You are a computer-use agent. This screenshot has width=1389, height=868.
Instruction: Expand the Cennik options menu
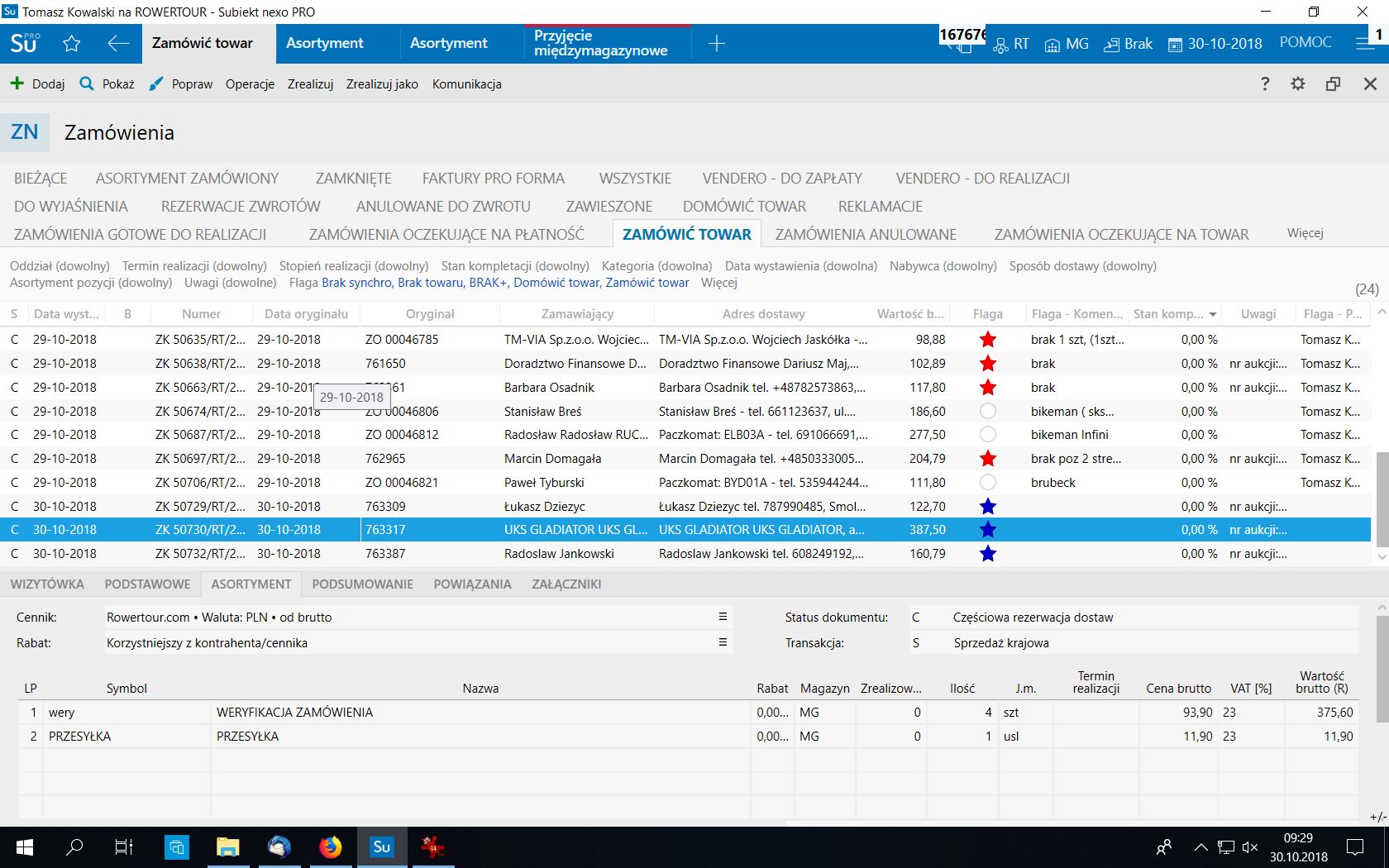click(723, 617)
